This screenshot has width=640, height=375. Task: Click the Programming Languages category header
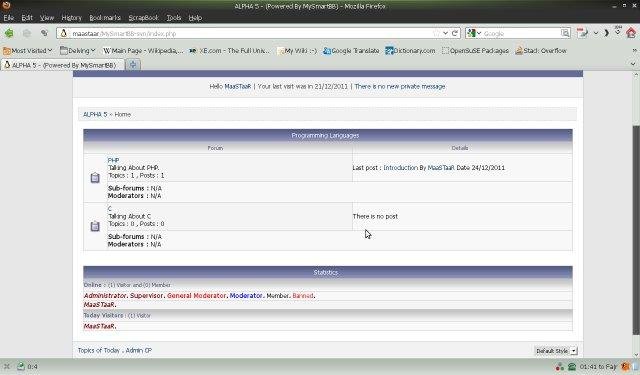[x=328, y=135]
